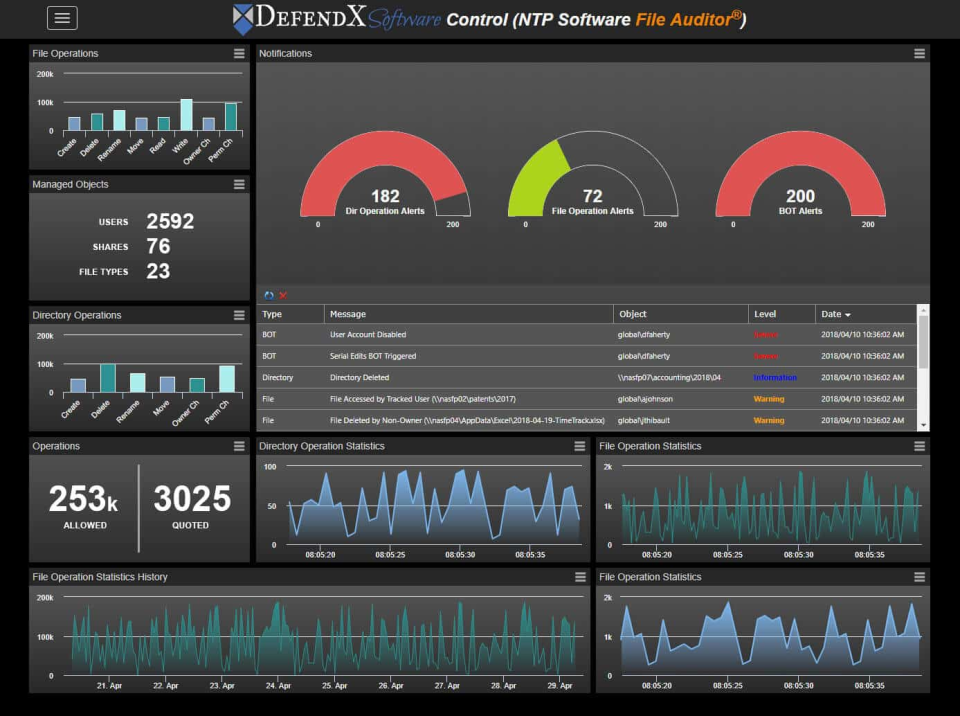Grab the notifications table scrollbar thumb
The width and height of the screenshot is (960, 716).
(923, 341)
